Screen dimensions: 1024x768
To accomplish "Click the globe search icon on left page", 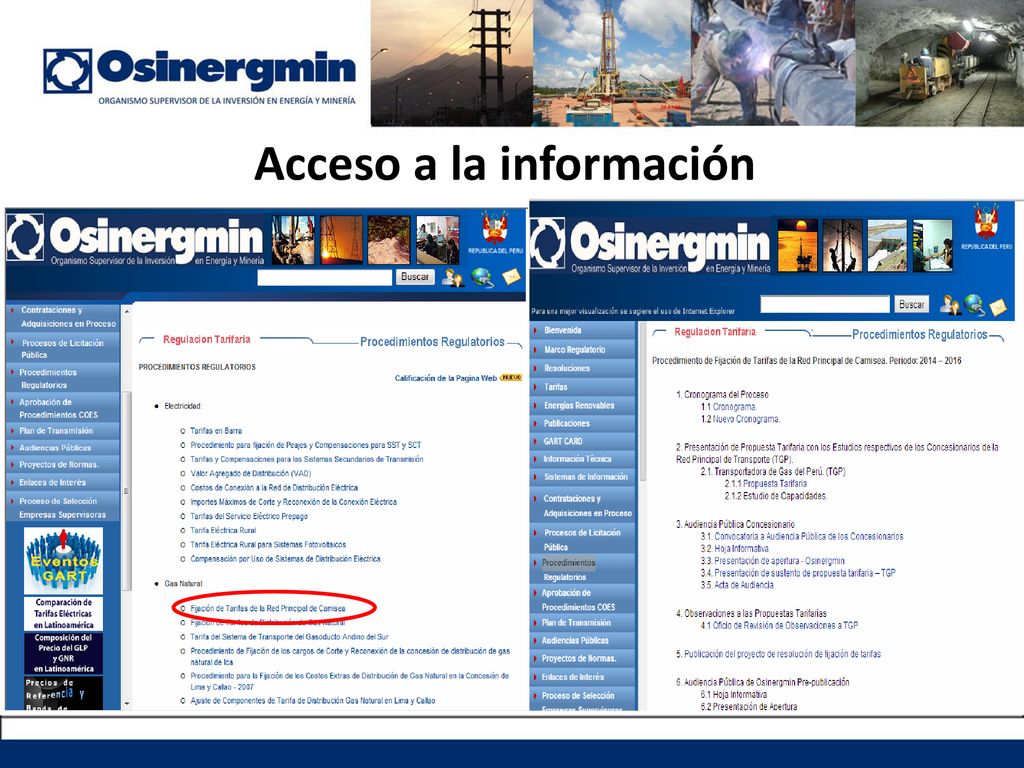I will (x=483, y=278).
